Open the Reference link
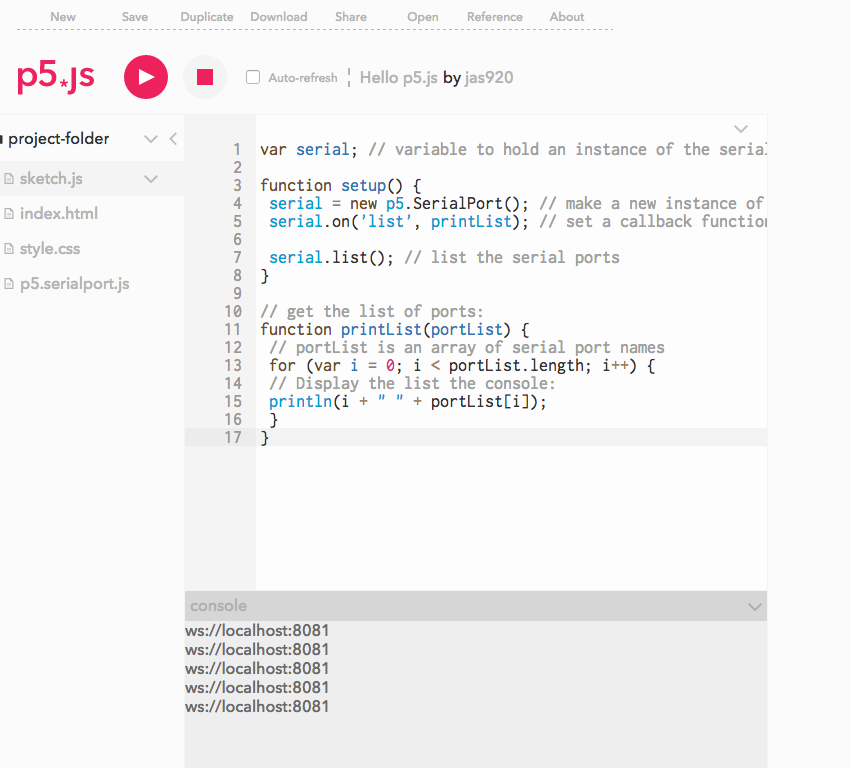 495,17
